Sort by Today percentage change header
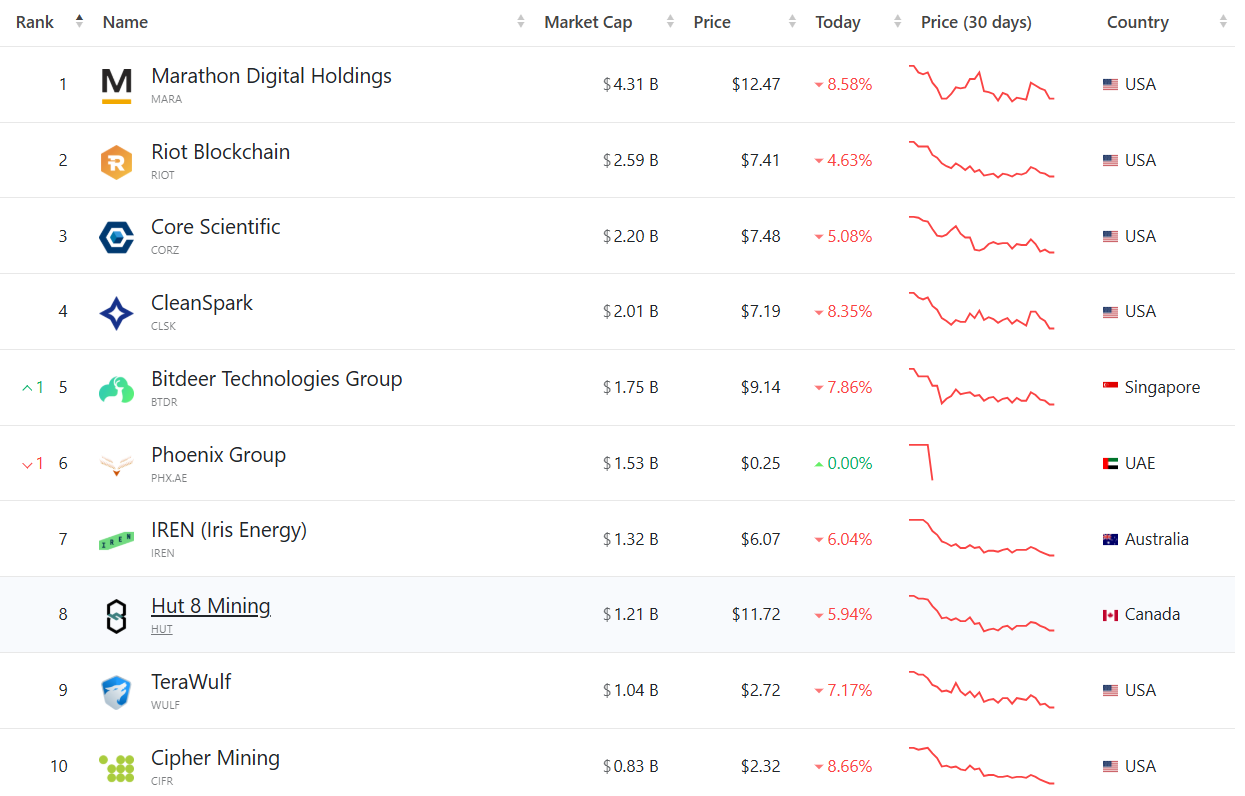This screenshot has width=1245, height=796. click(838, 22)
